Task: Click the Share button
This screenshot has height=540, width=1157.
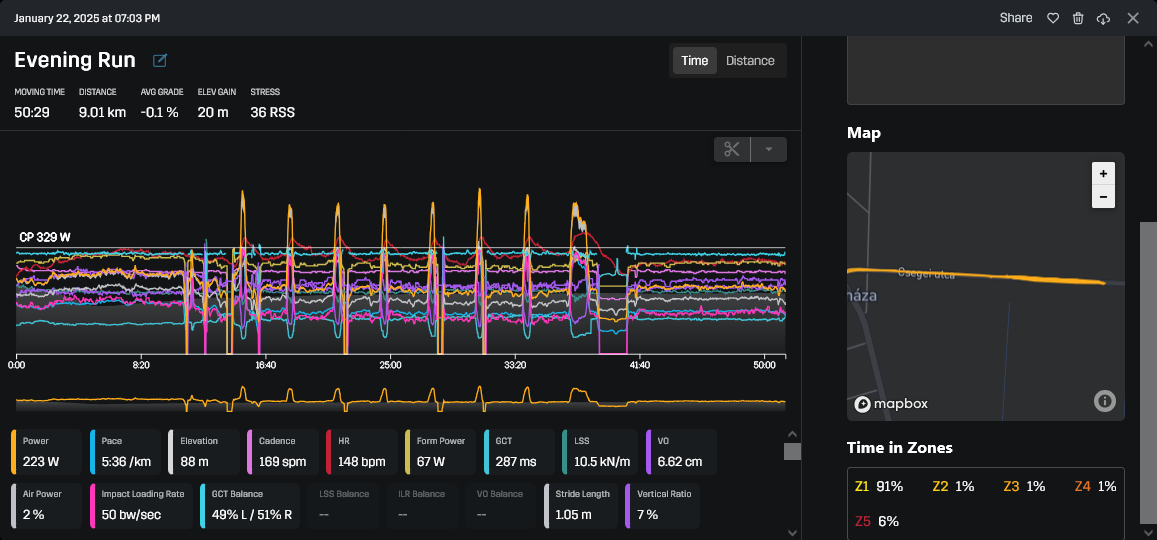Action: click(1016, 18)
